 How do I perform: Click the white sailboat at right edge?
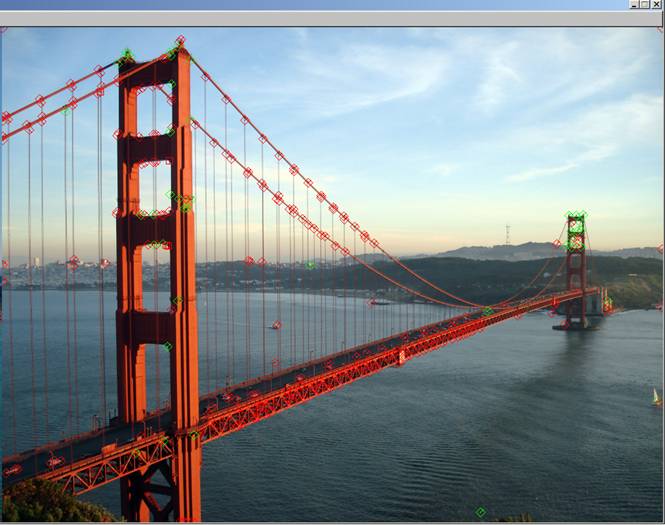(656, 398)
